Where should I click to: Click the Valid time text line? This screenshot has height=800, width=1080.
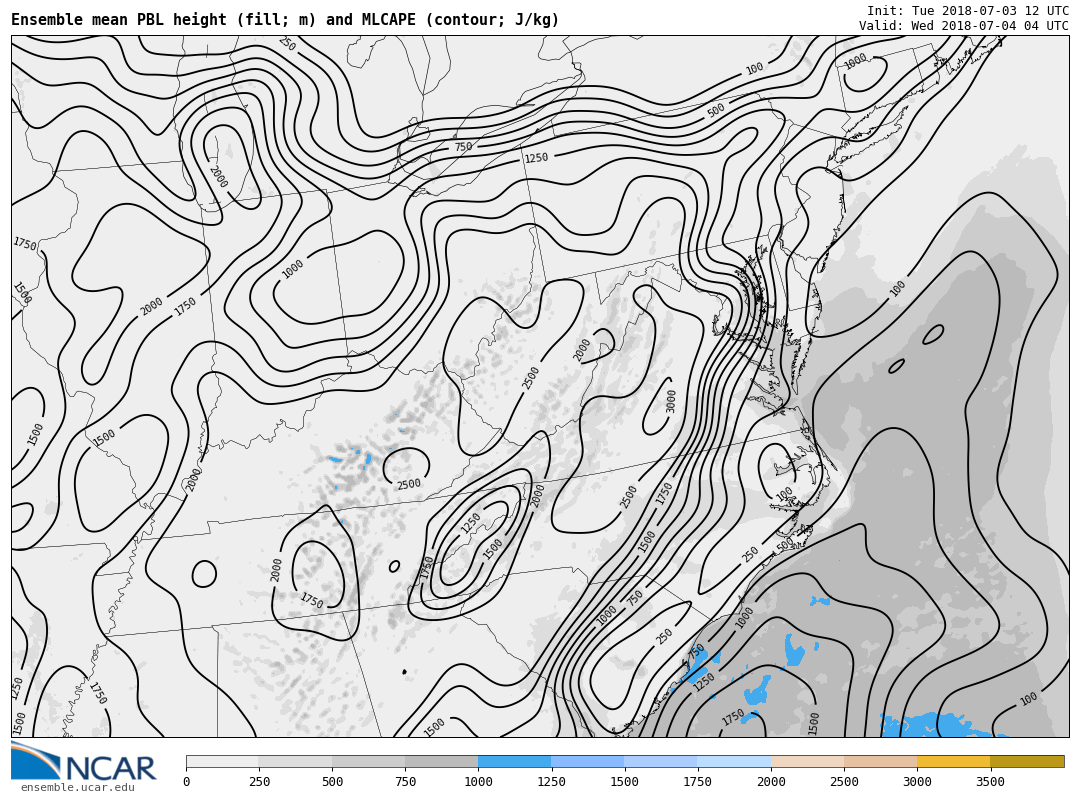coord(963,26)
